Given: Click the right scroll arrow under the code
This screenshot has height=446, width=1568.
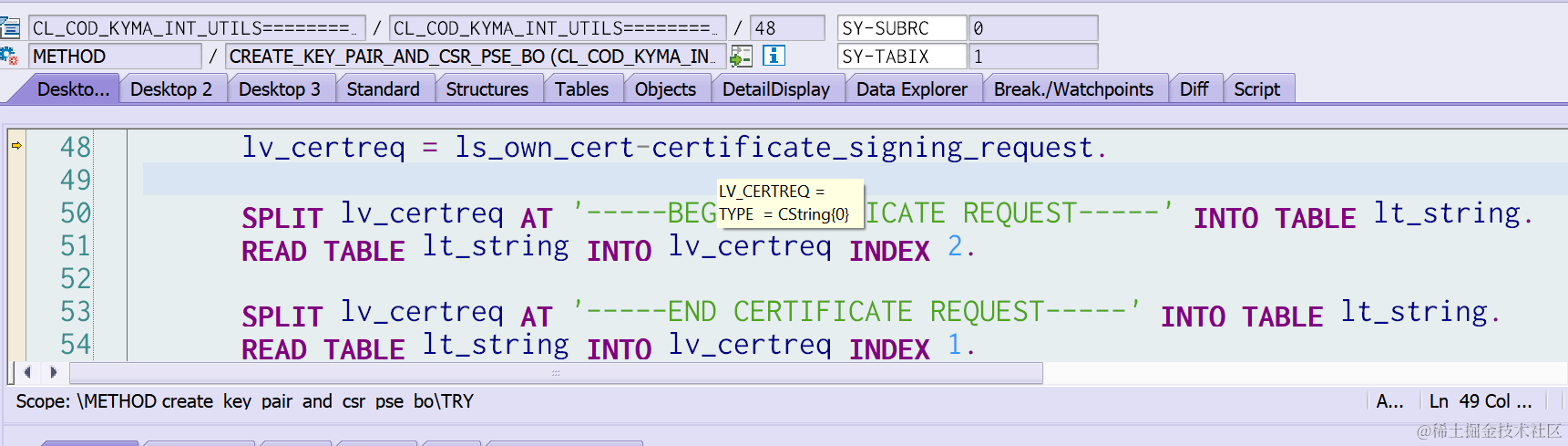Looking at the screenshot, I should (x=53, y=372).
